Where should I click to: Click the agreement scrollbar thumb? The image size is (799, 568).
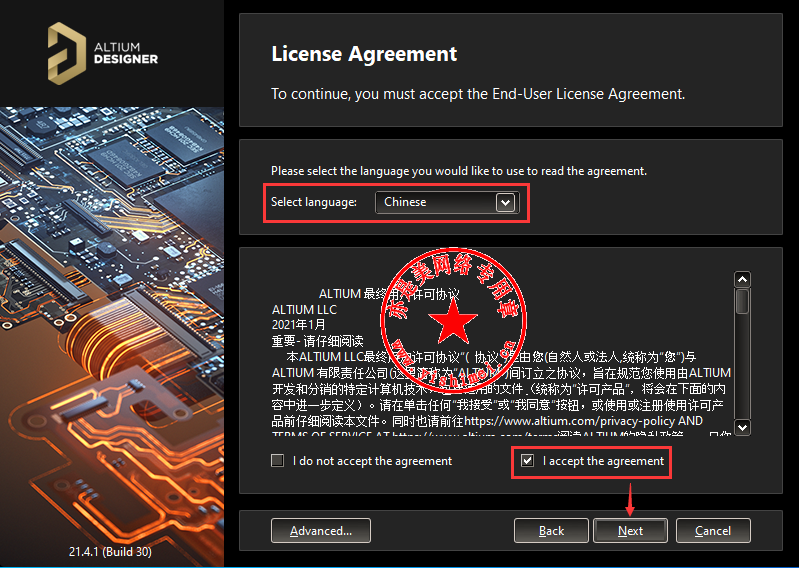742,301
